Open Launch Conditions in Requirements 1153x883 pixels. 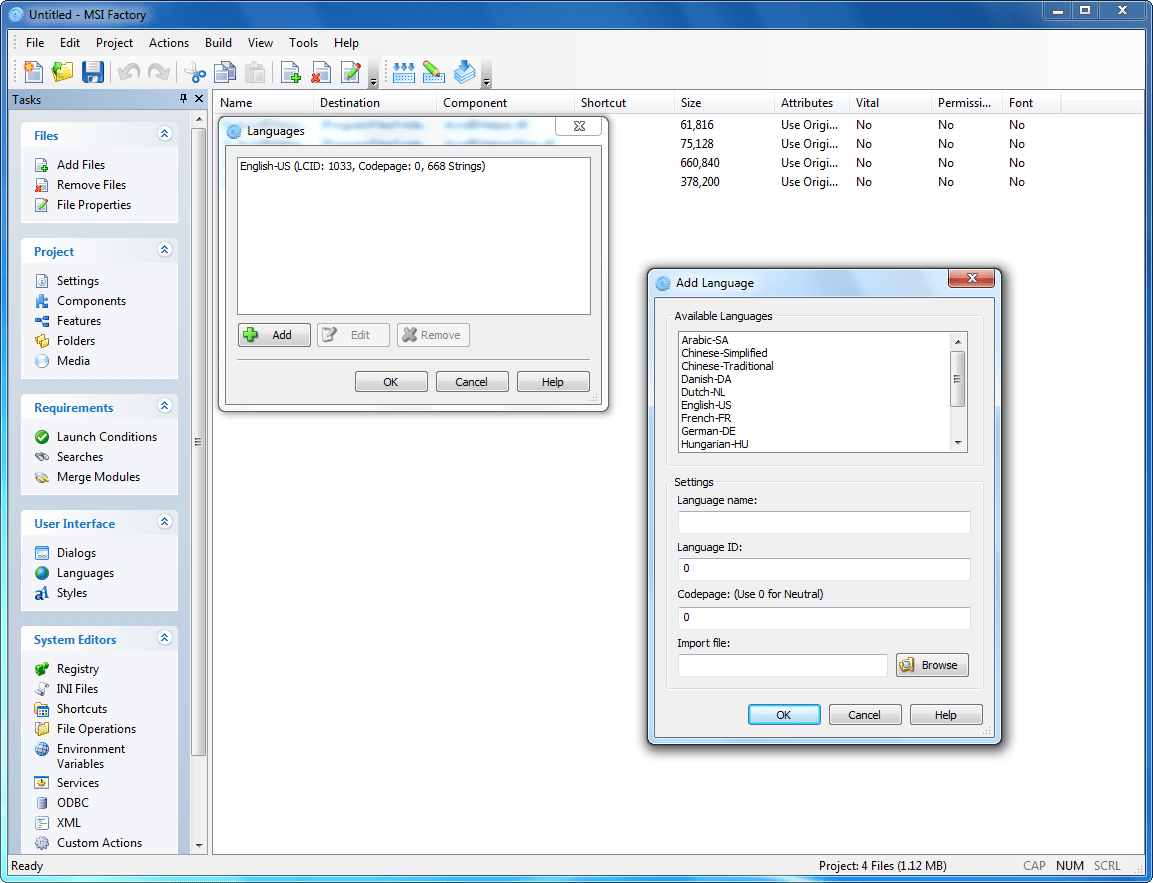(x=106, y=437)
